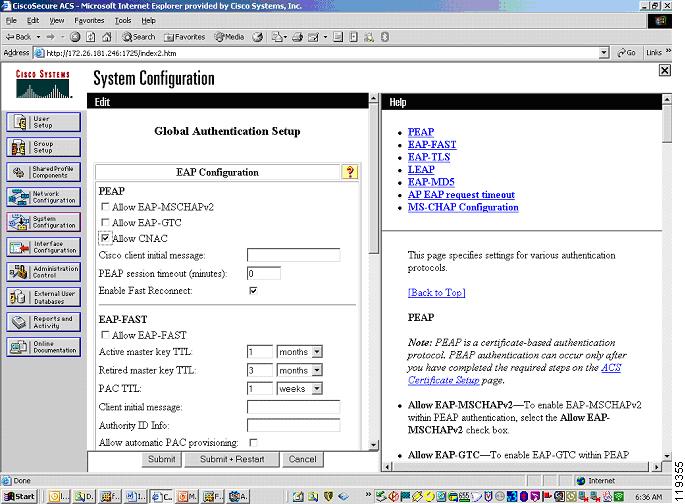Open Group Setup in the sidebar
Image resolution: width=685 pixels, height=504 pixels.
coord(44,147)
